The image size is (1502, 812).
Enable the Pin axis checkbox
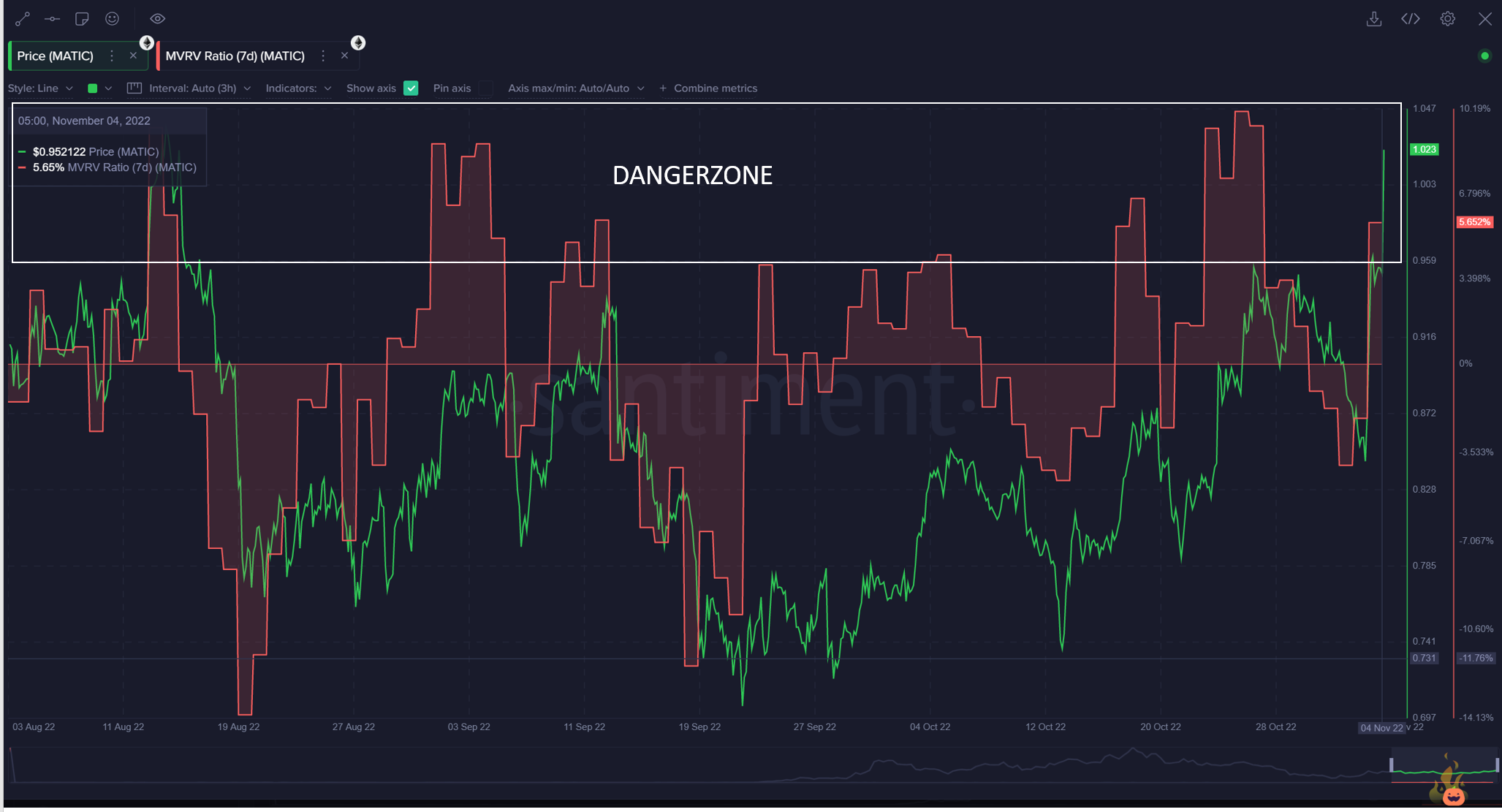pyautogui.click(x=486, y=88)
